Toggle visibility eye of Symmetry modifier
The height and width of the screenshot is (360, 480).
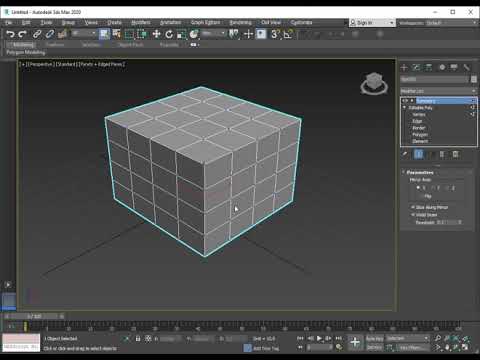[x=405, y=101]
